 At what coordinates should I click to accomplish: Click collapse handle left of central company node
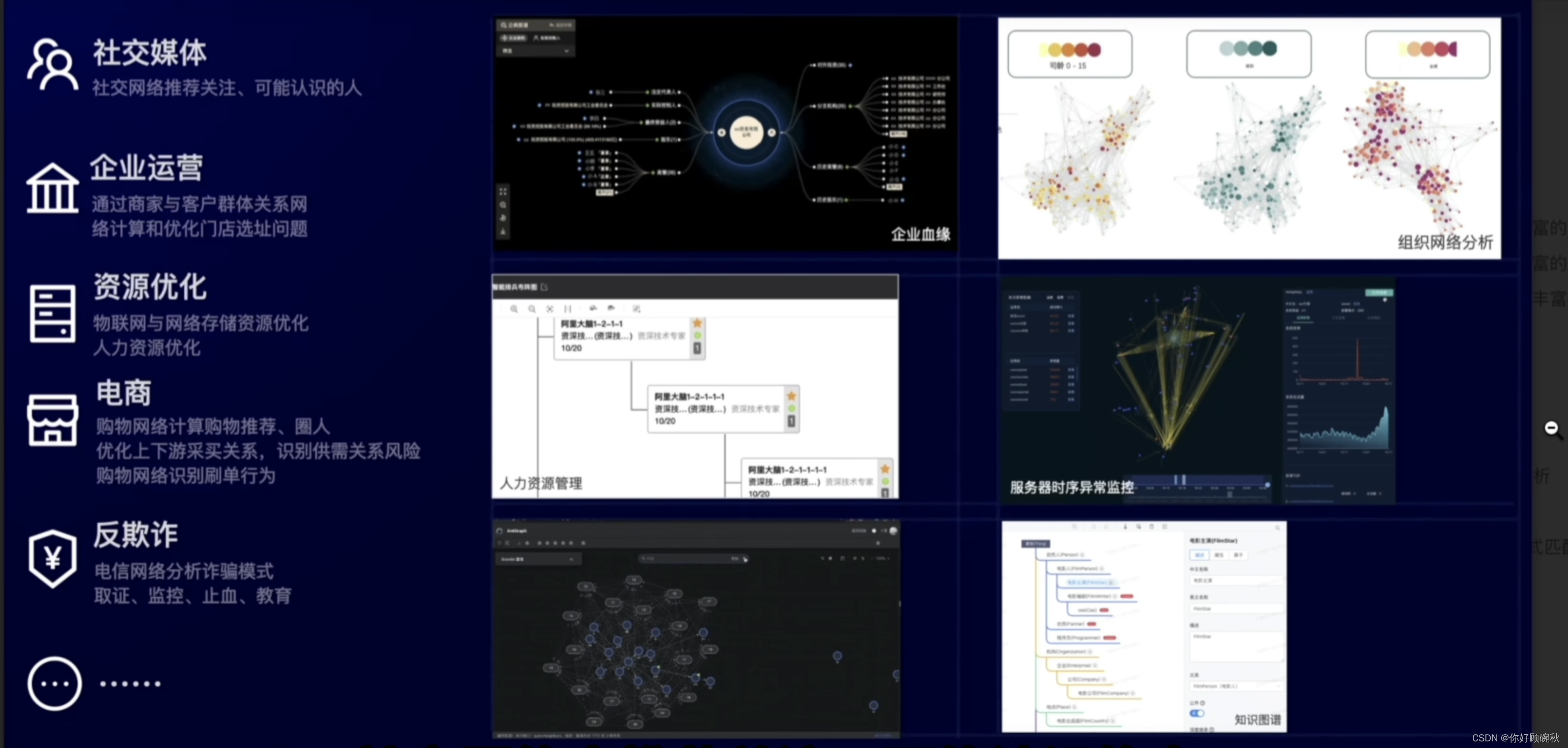click(x=721, y=132)
